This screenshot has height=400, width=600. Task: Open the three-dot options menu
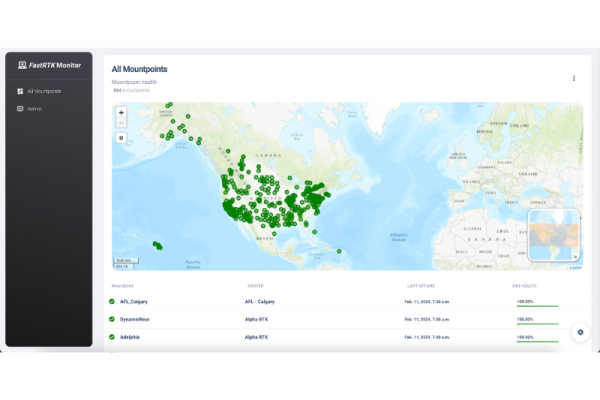[574, 78]
